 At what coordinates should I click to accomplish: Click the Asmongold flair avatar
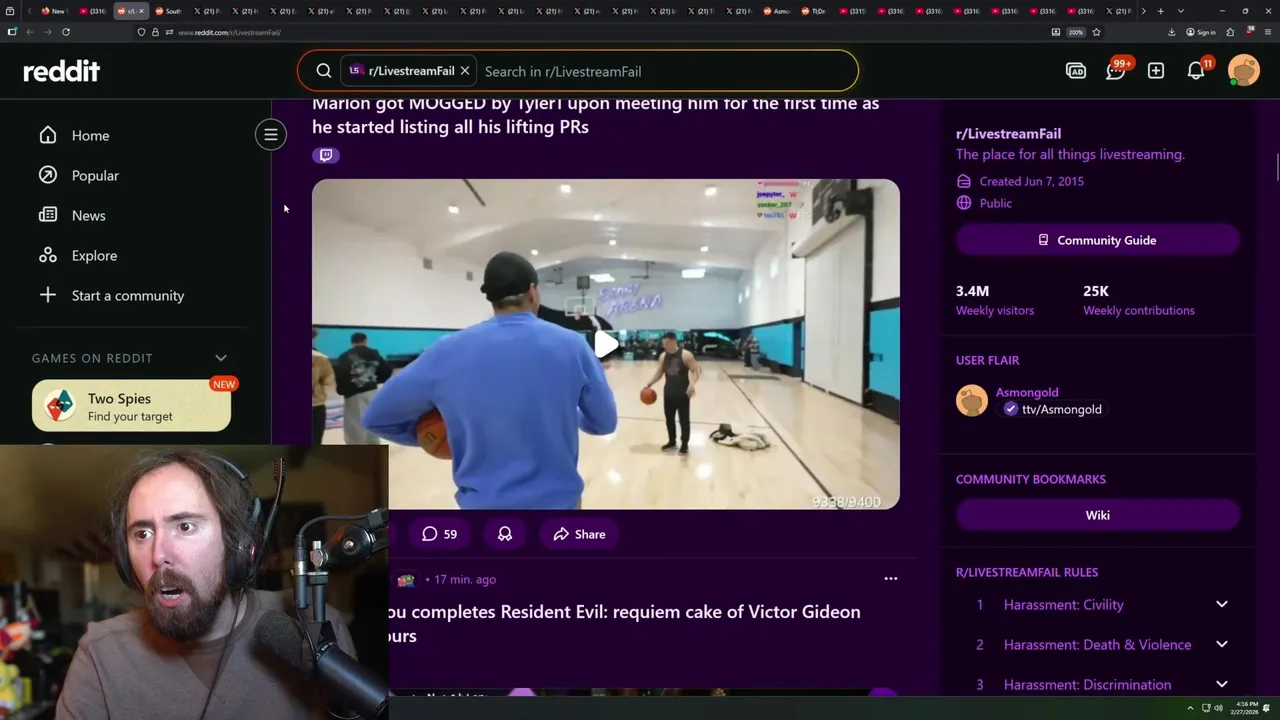click(972, 400)
